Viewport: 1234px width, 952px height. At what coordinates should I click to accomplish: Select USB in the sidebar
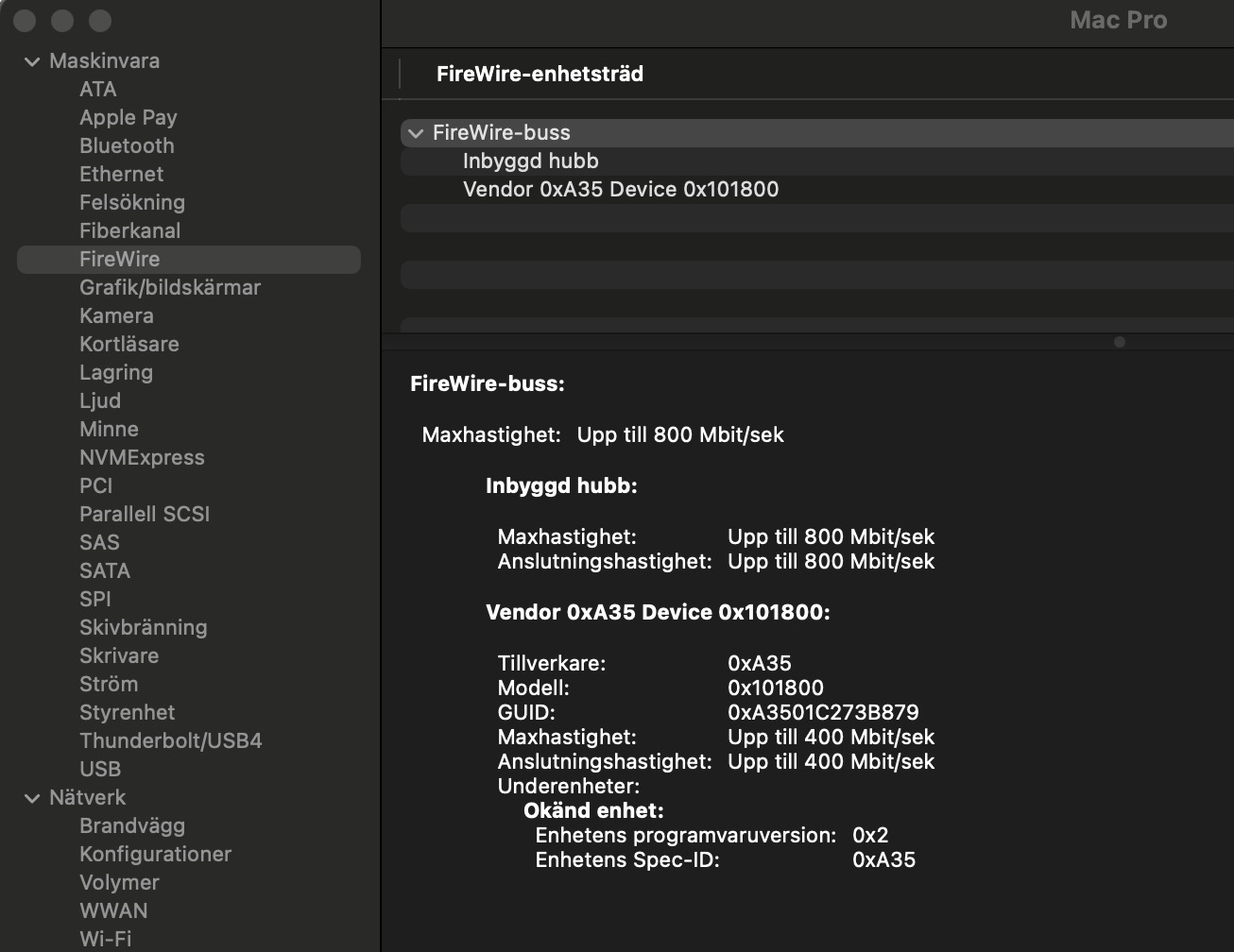click(x=100, y=769)
